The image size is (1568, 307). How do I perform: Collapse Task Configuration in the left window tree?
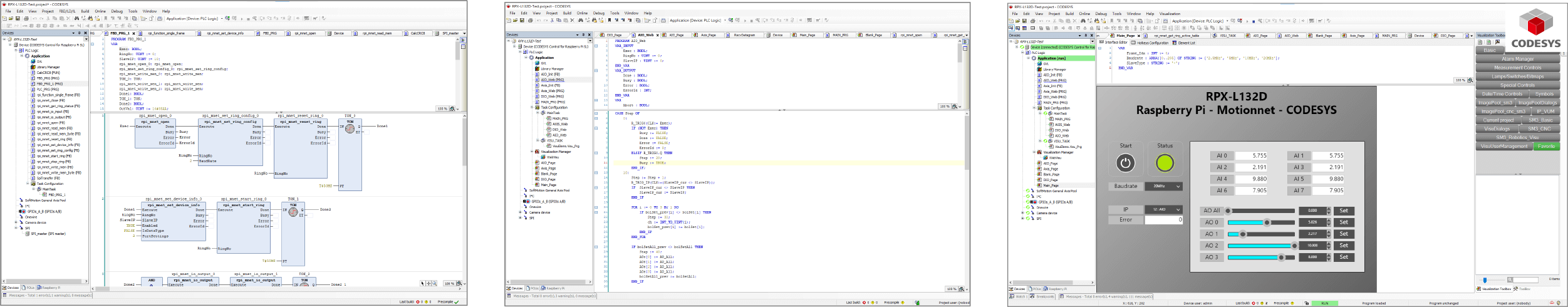coord(28,184)
